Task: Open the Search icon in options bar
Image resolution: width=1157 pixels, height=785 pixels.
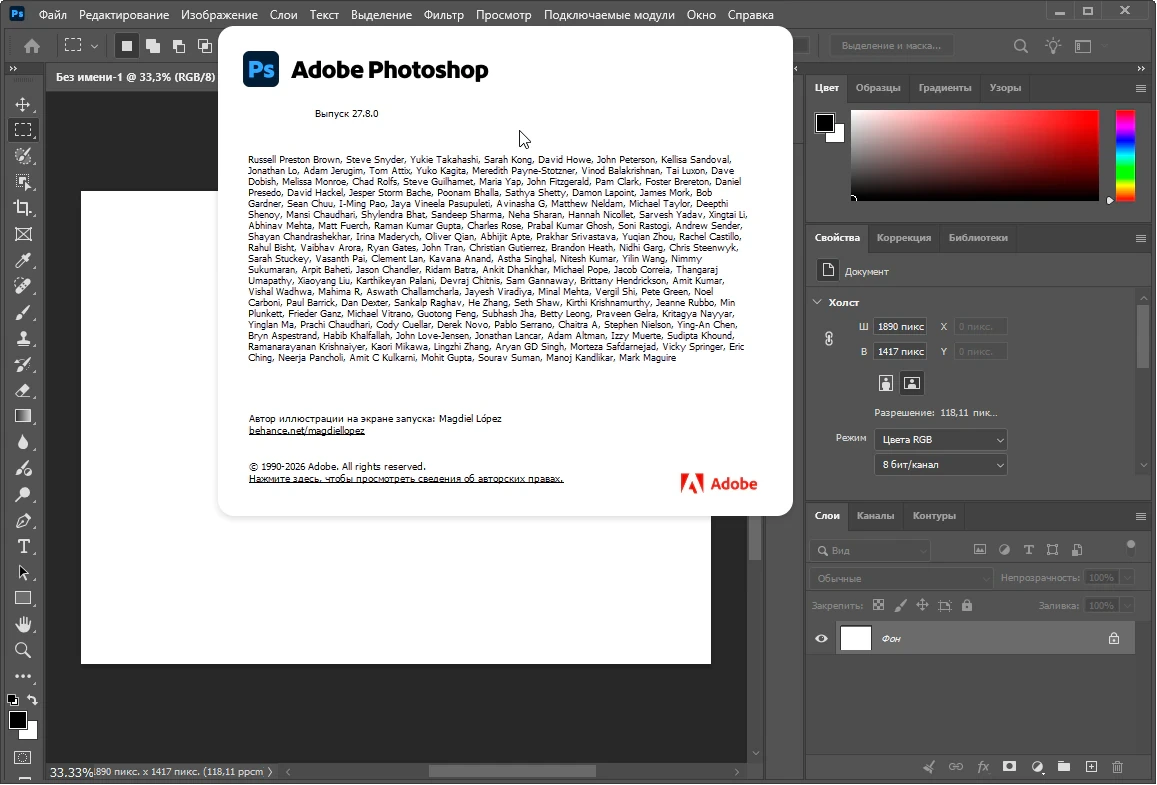Action: (x=1020, y=46)
